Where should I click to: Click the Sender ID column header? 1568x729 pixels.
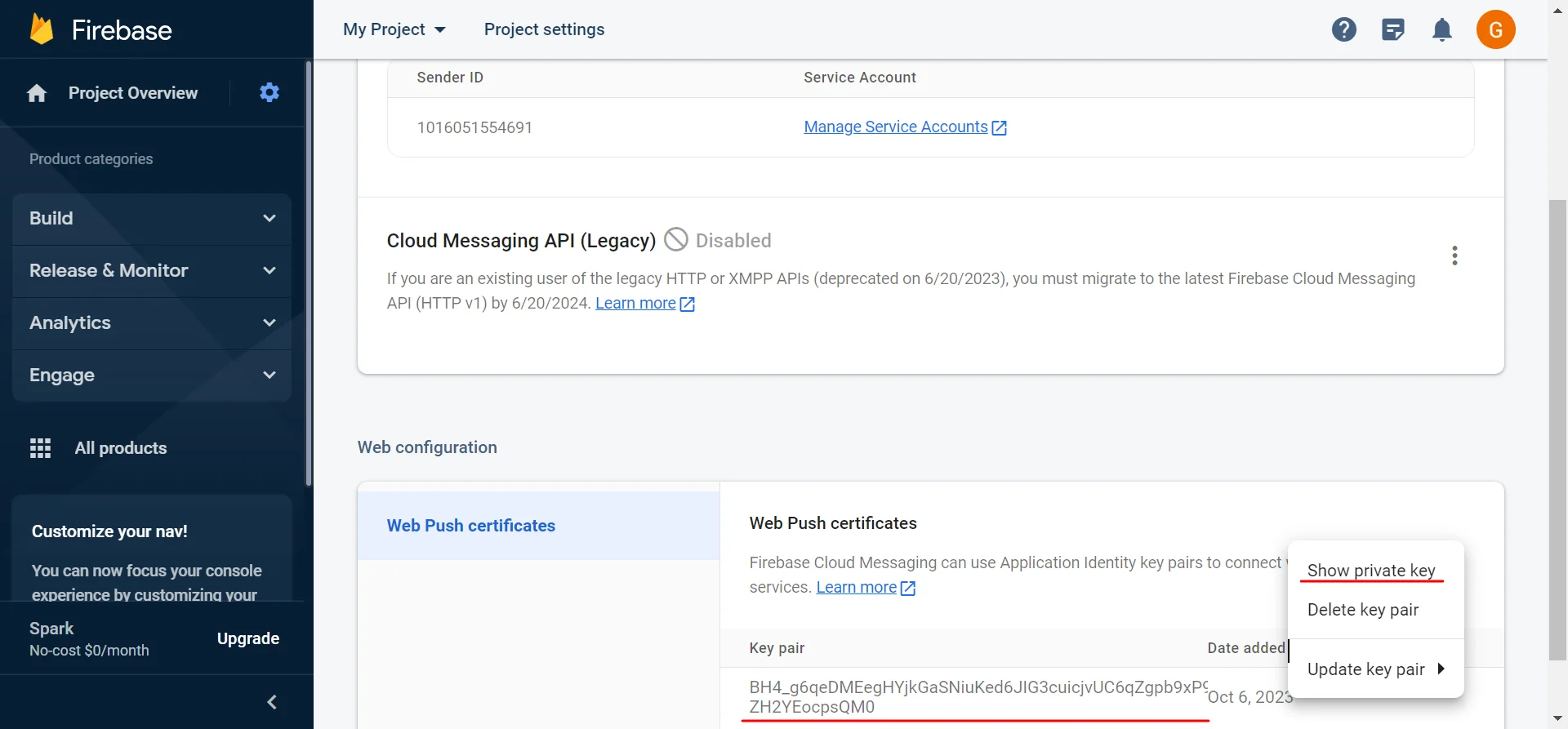pyautogui.click(x=450, y=78)
